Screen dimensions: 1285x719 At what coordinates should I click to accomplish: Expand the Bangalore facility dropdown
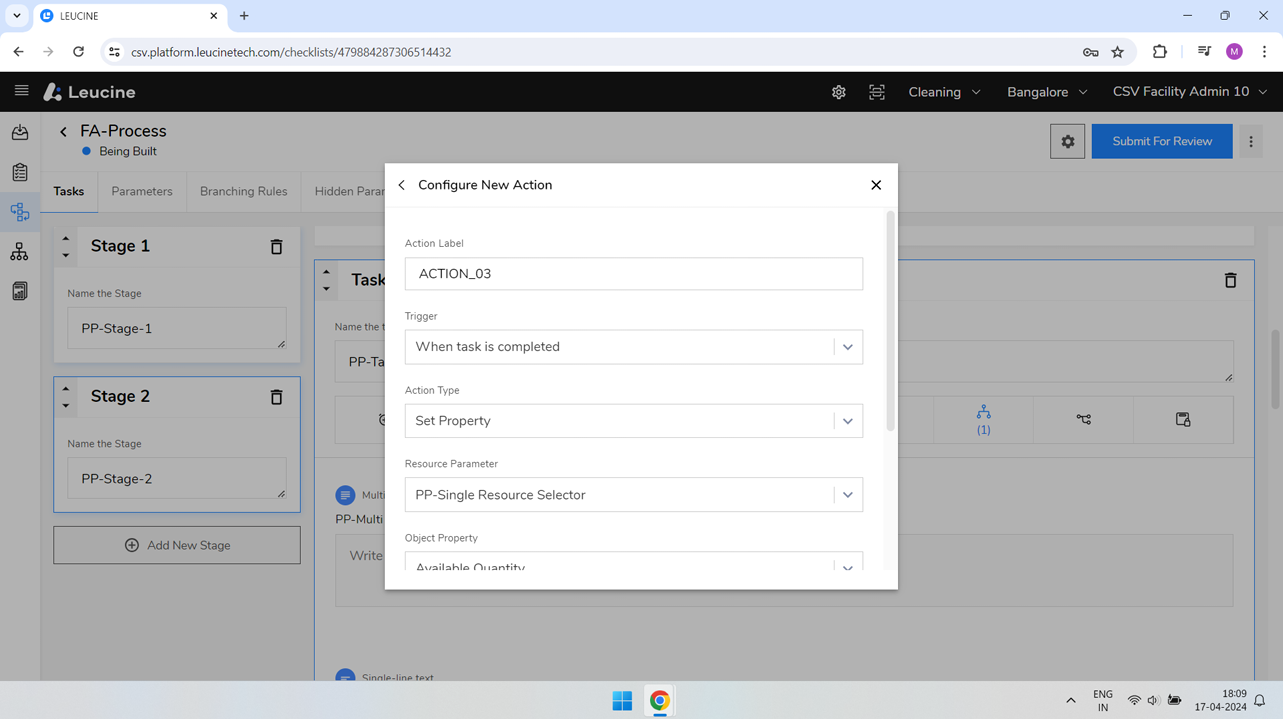[x=1047, y=92]
